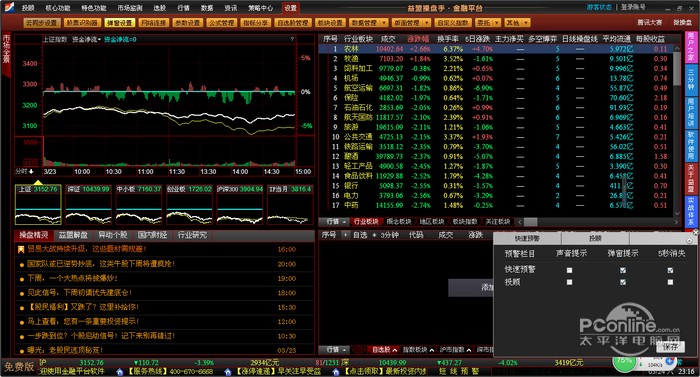Expand the 其他 toolbar dropdown
This screenshot has height=377, width=700.
click(x=526, y=23)
